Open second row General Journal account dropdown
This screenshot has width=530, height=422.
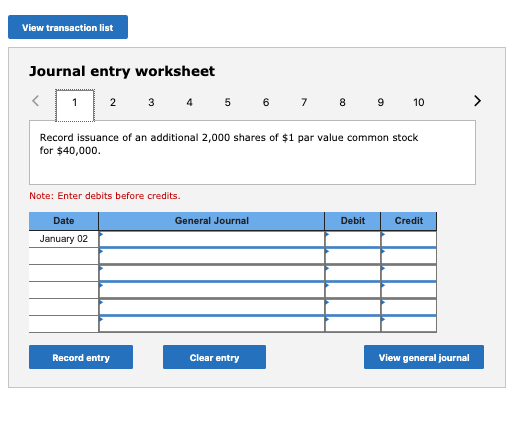click(212, 256)
